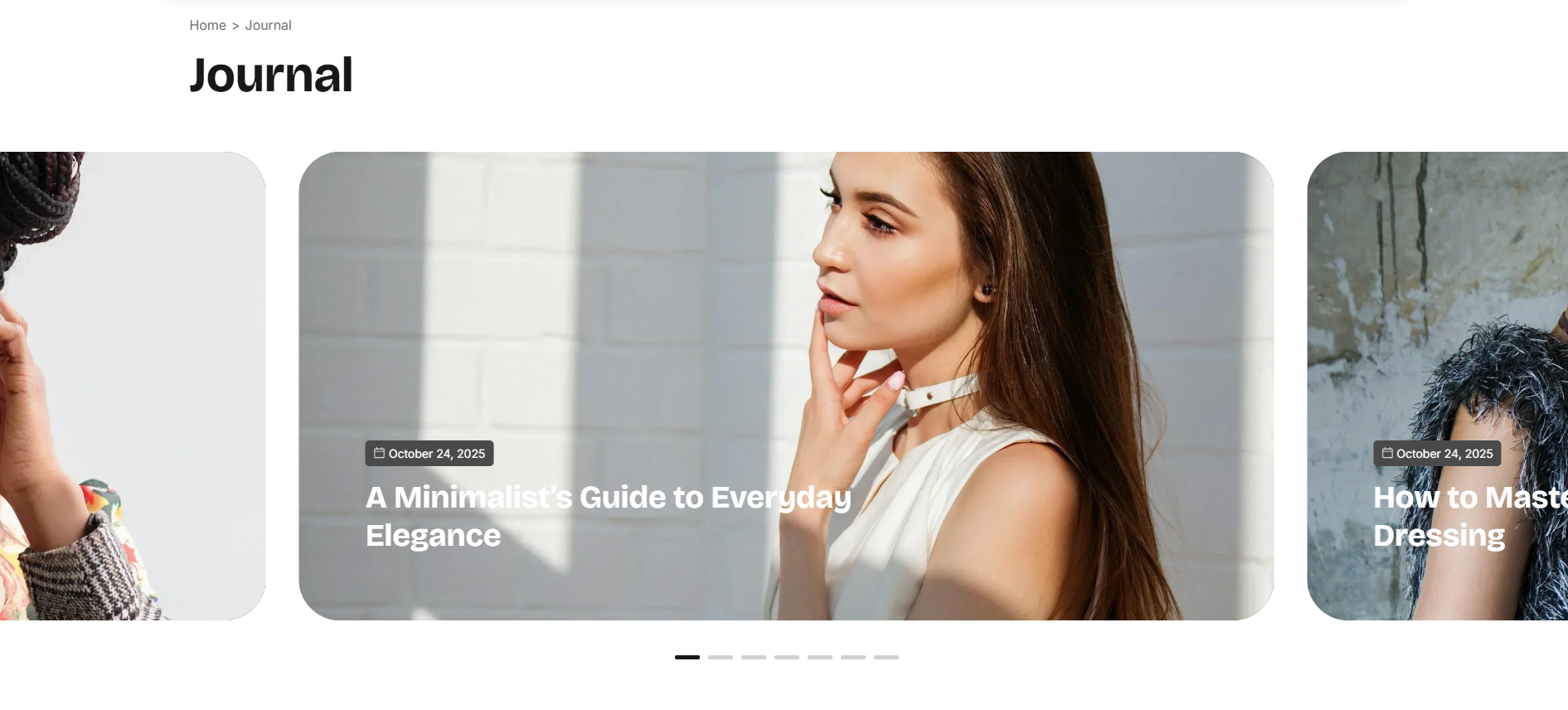Image resolution: width=1568 pixels, height=710 pixels.
Task: Open the How to Master Dressing article title
Action: pyautogui.click(x=1470, y=516)
